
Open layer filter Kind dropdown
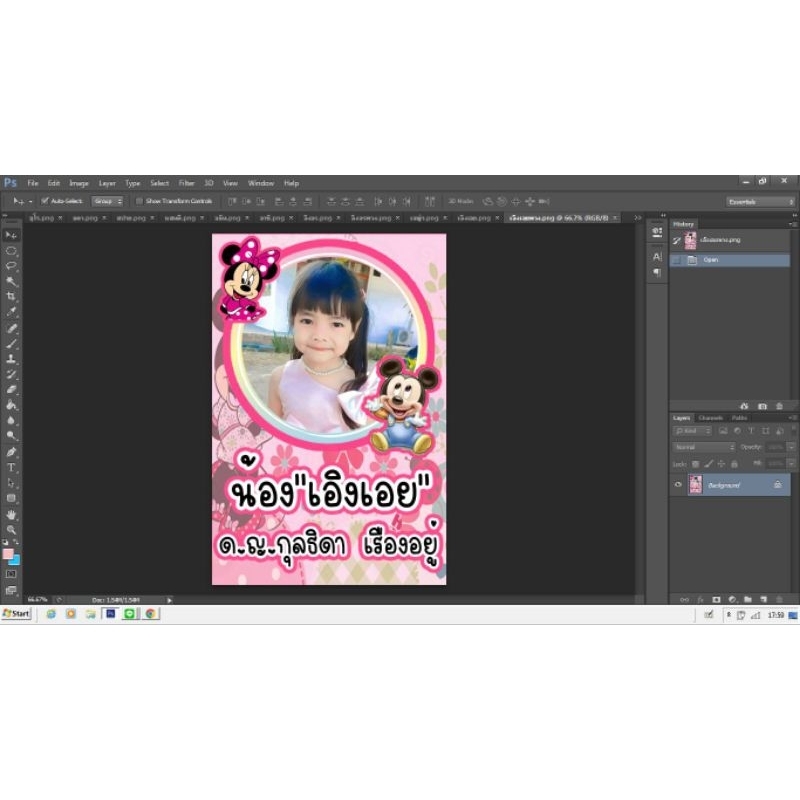[x=692, y=431]
